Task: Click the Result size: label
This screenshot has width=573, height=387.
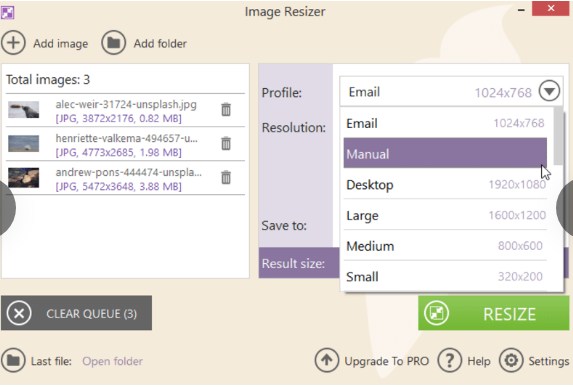Action: [293, 263]
